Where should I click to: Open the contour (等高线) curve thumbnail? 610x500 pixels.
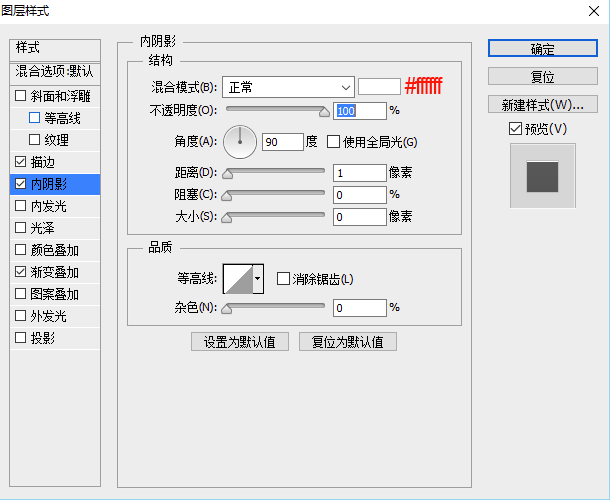[238, 279]
